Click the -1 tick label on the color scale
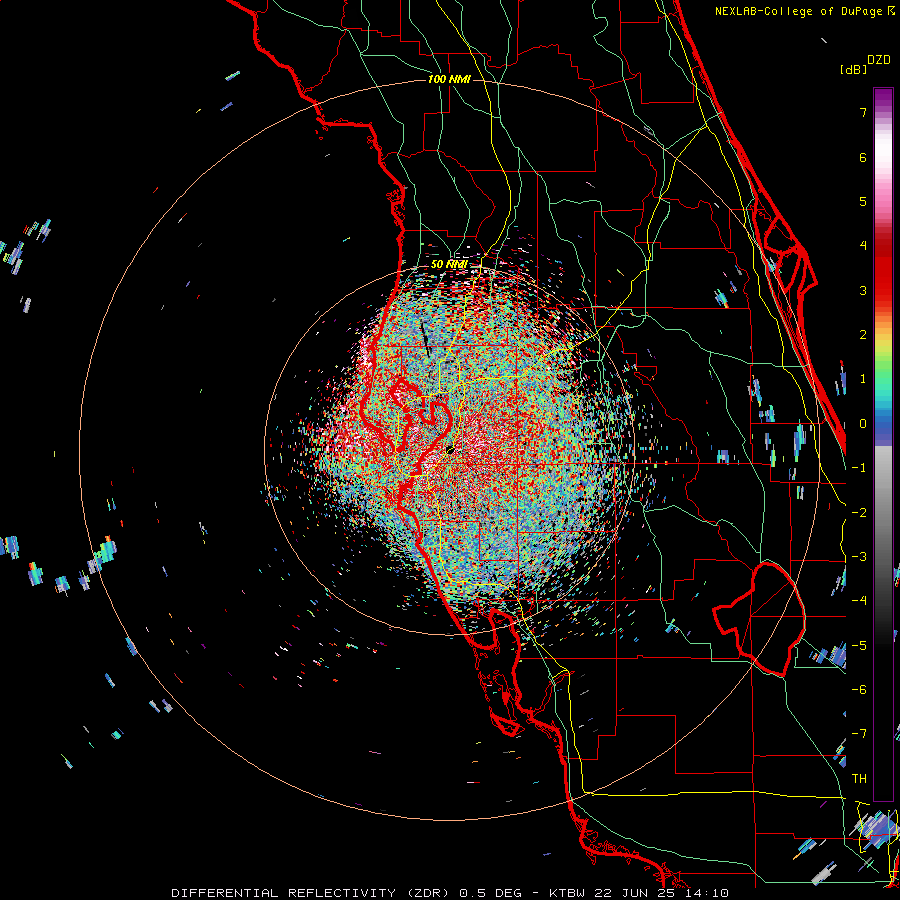This screenshot has width=900, height=900. point(859,468)
